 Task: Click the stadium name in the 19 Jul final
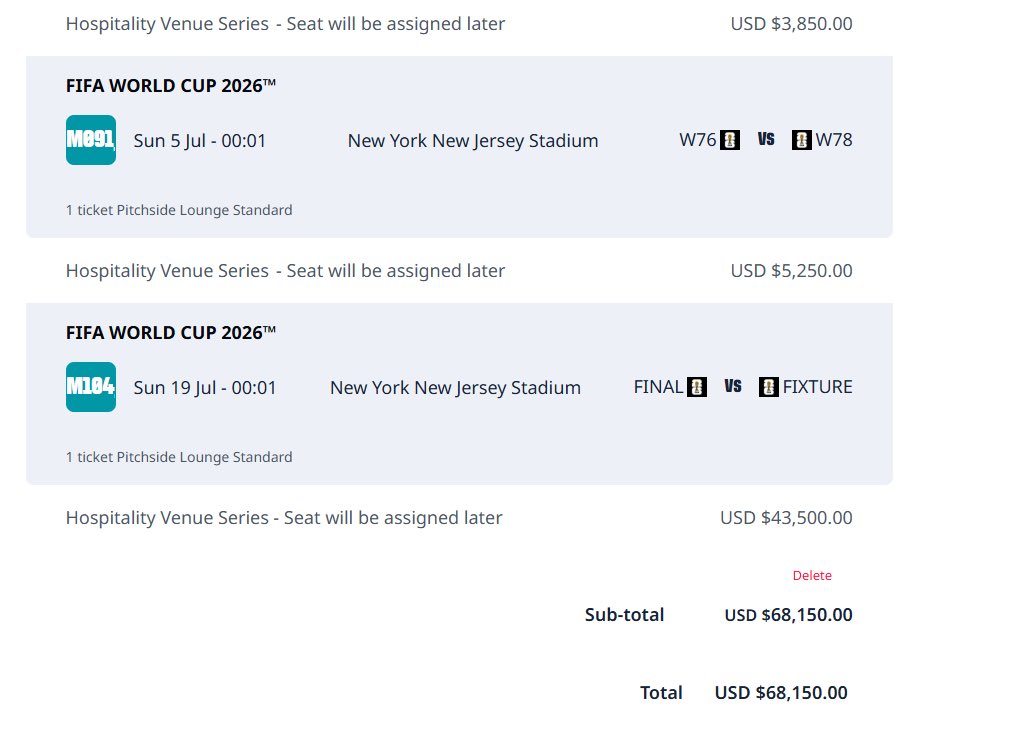(x=455, y=388)
